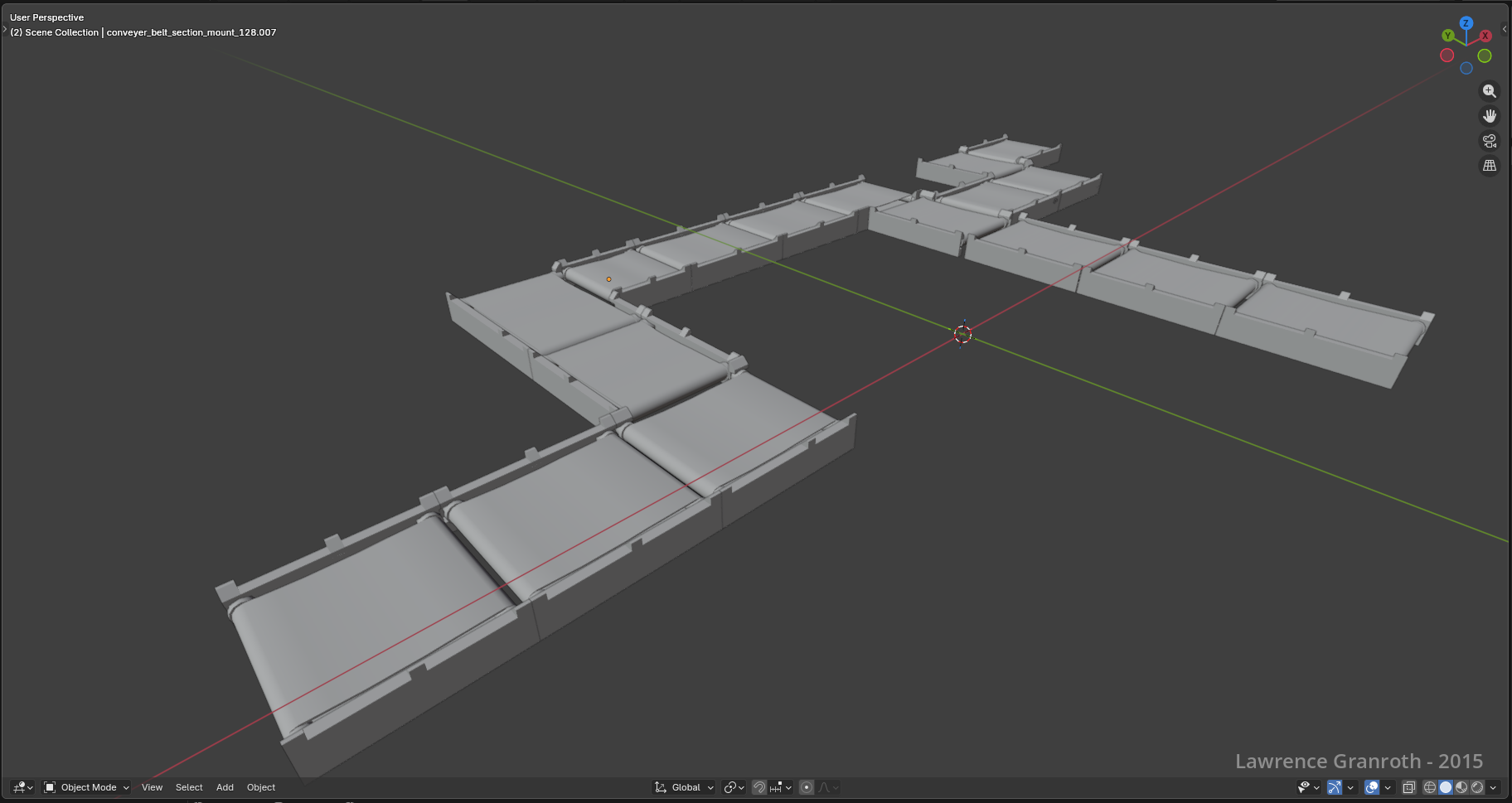
Task: Click the zoom view magnifier icon
Action: 1489,91
